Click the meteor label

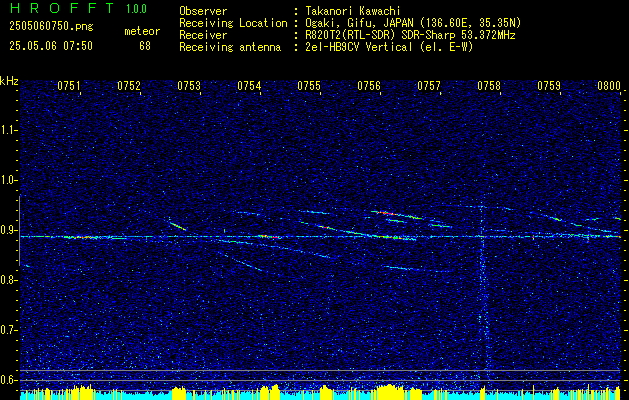click(142, 31)
